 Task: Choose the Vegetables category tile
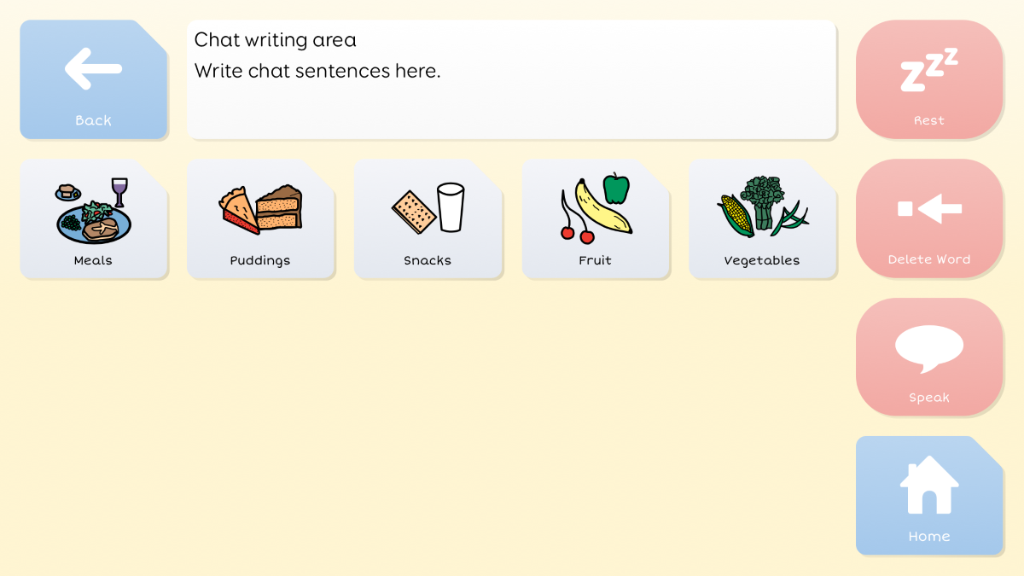click(762, 219)
